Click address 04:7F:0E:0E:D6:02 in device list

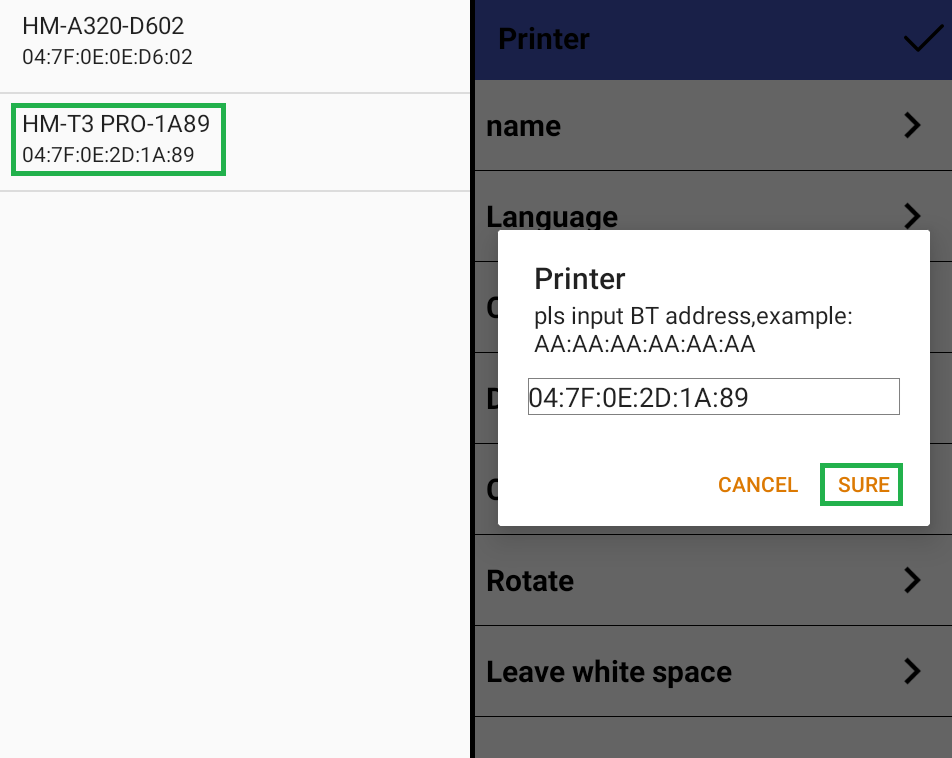(x=107, y=58)
